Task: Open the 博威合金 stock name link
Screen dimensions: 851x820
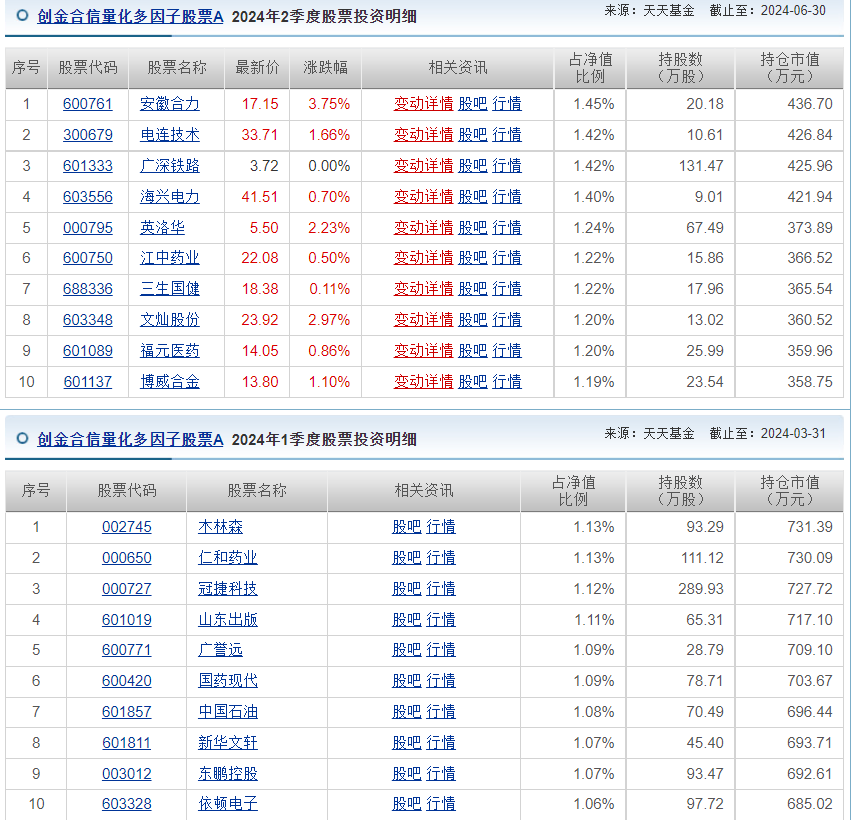Action: tap(170, 382)
